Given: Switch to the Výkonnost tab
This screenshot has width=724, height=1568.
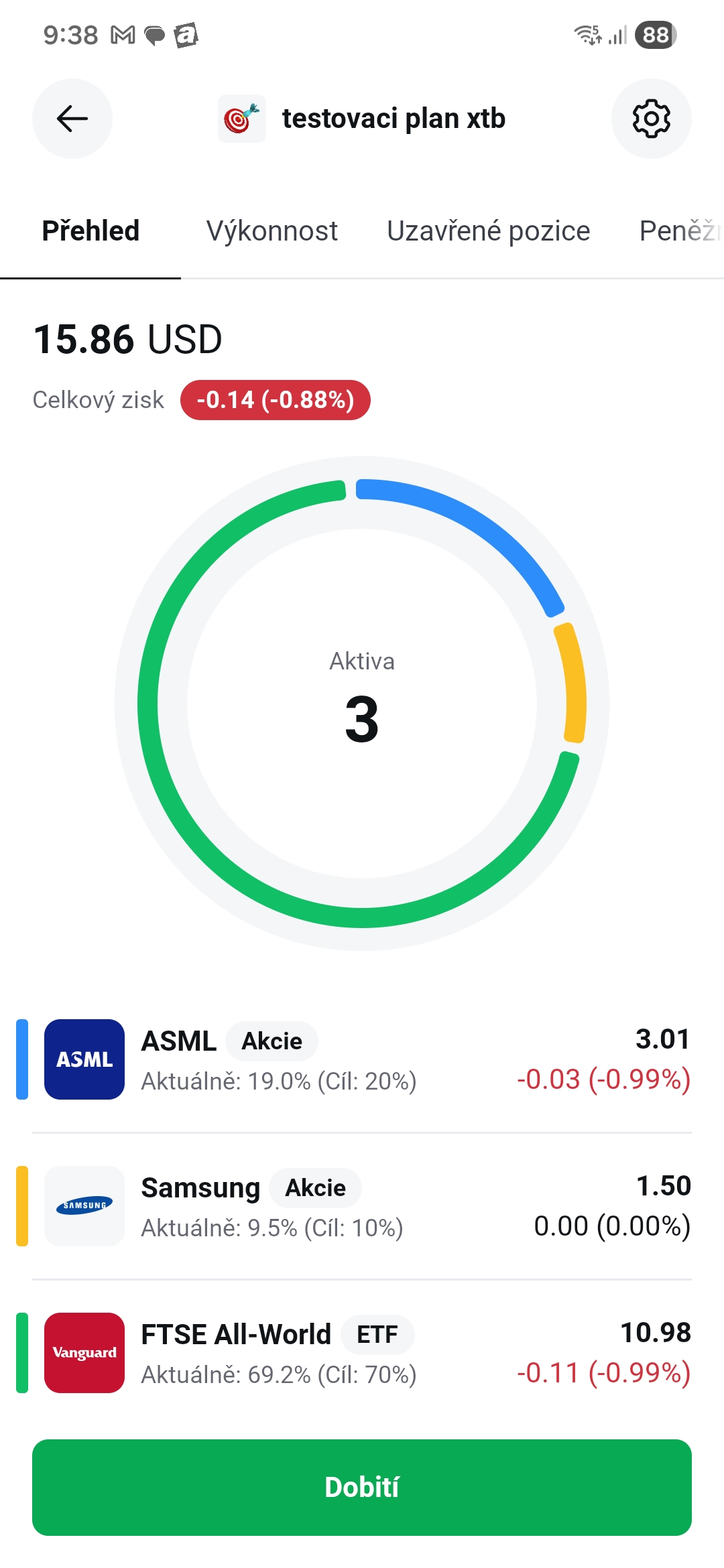Looking at the screenshot, I should [271, 231].
